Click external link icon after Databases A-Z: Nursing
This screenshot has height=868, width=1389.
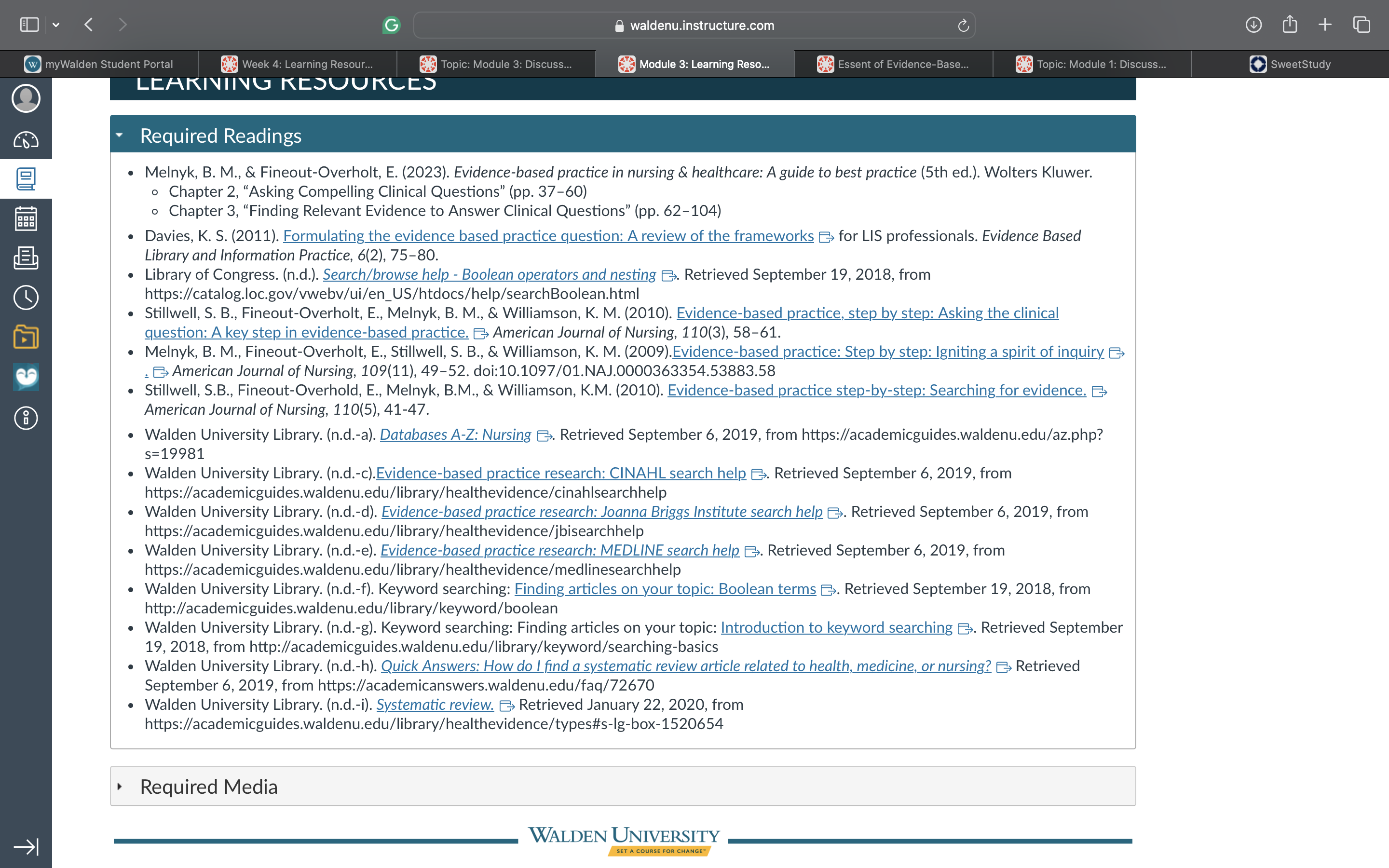click(544, 436)
